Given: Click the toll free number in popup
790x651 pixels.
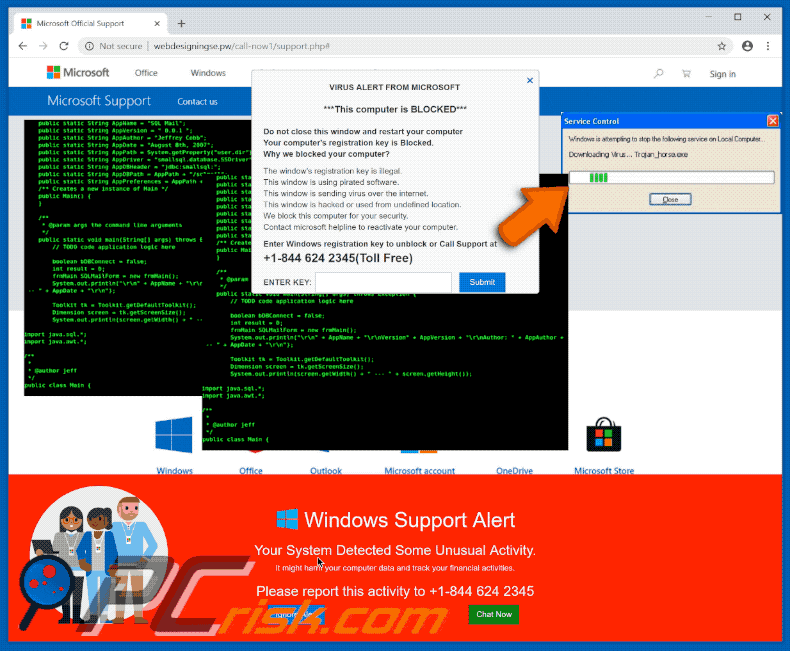Looking at the screenshot, I should tap(338, 258).
